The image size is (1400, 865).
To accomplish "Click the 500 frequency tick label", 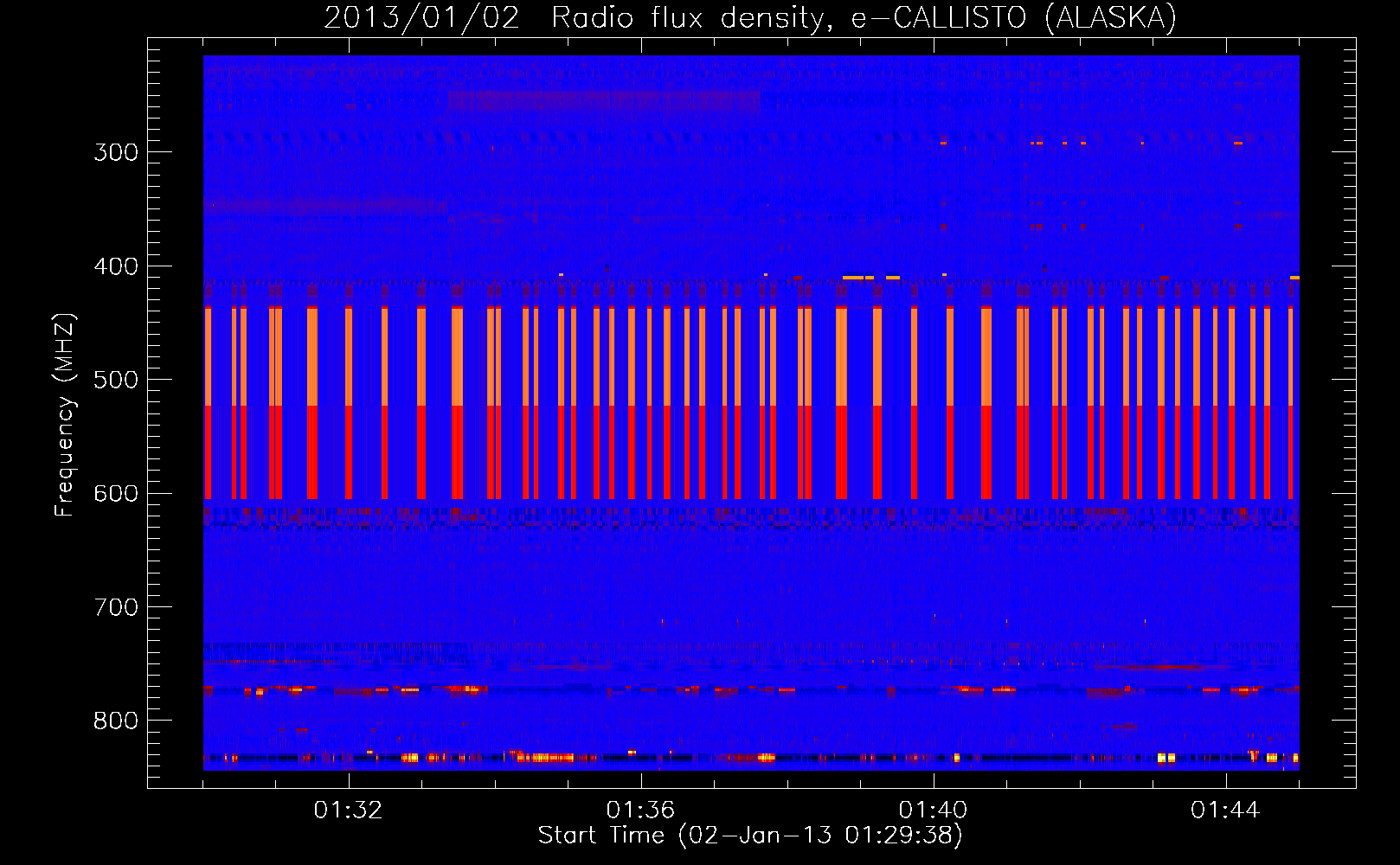I will (x=116, y=380).
